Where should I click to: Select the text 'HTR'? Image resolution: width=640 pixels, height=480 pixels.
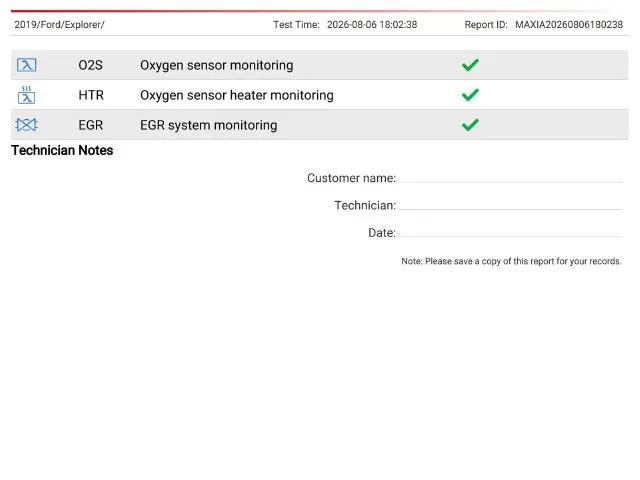coord(91,95)
